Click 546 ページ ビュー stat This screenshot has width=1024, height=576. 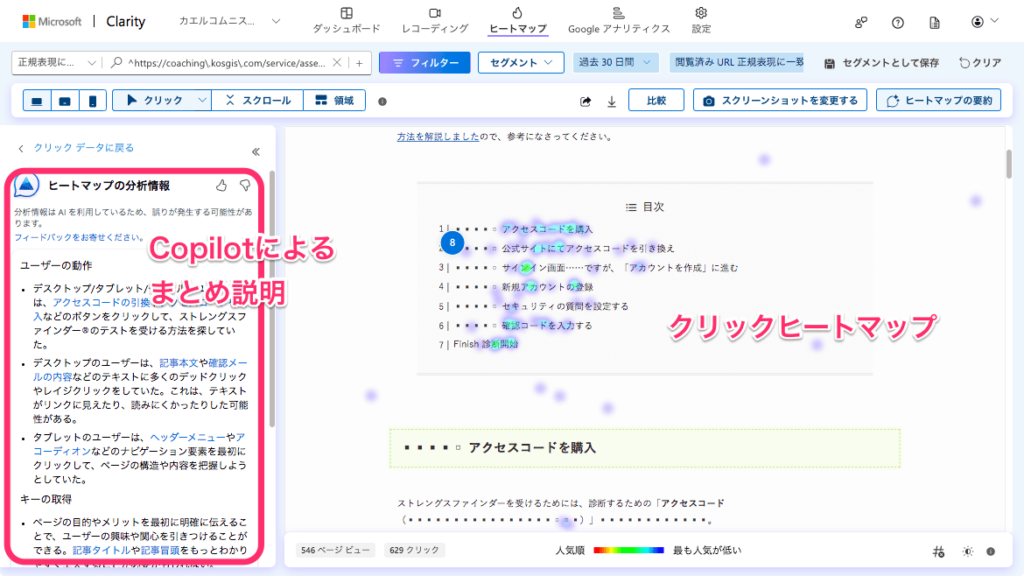coord(335,551)
